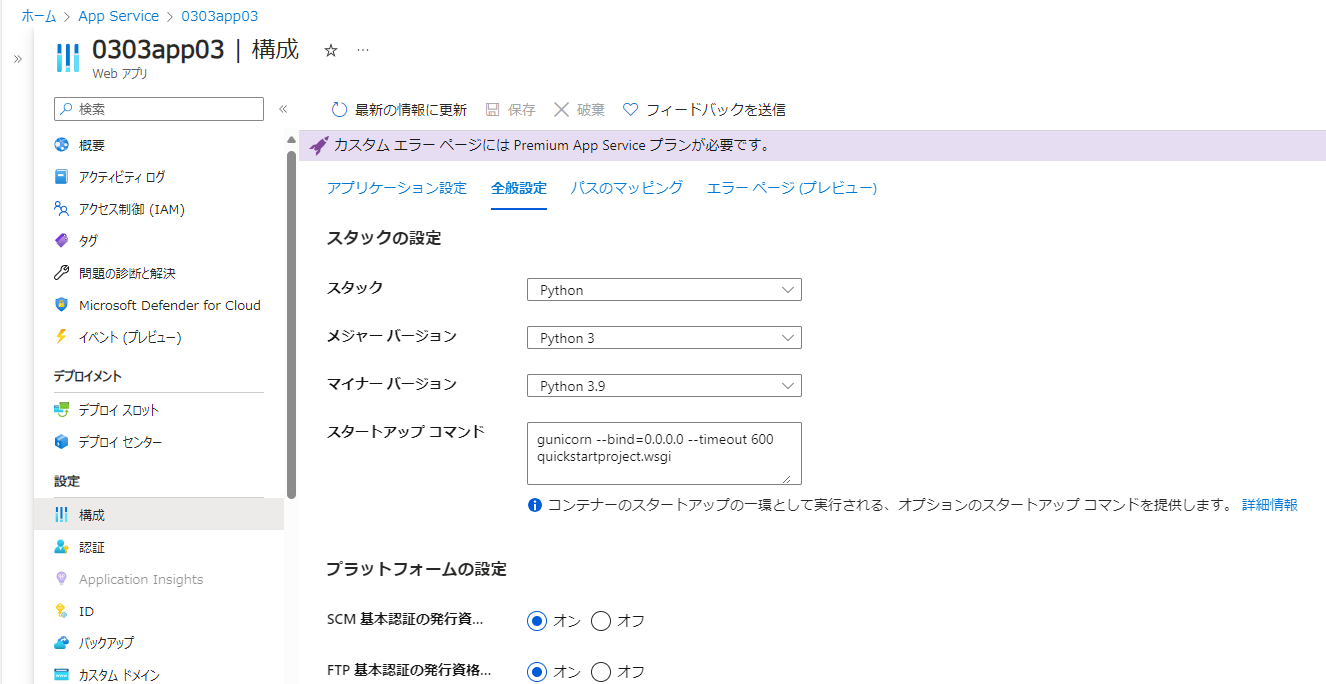This screenshot has width=1326, height=684.
Task: Switch to アプリケーション設定 tab
Action: pyautogui.click(x=397, y=188)
